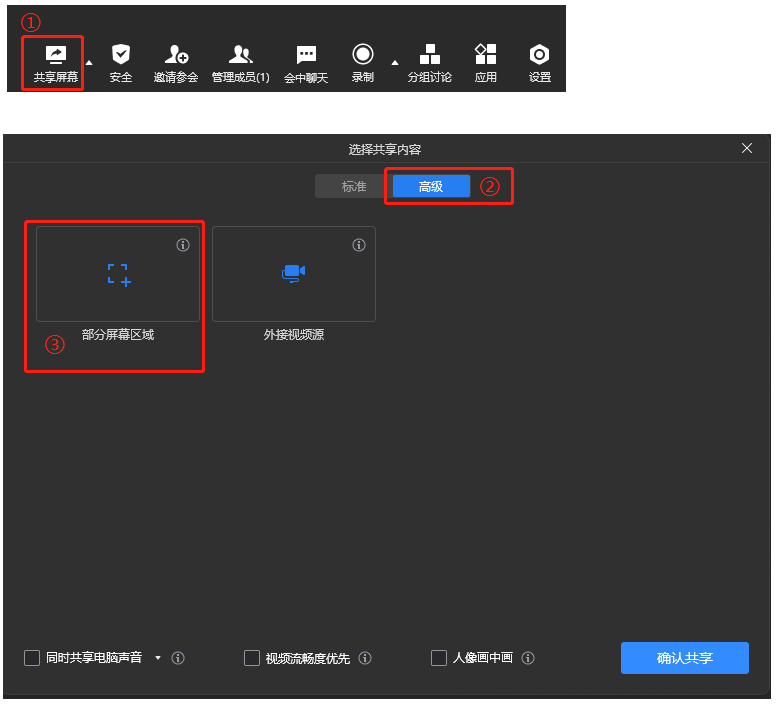Enable 人像画中画 checkbox

[x=439, y=658]
